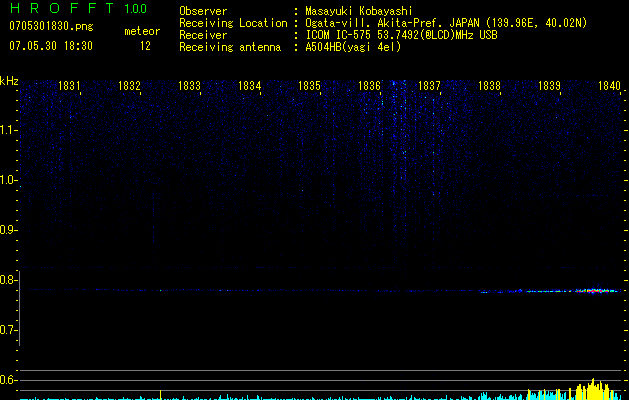This screenshot has height=400, width=629.
Task: Click the tall yellow power peak at bottom right
Action: 593,389
